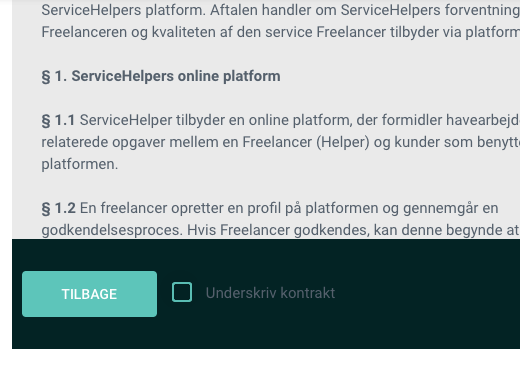Click paragraph starting '§ 1.2 En freelancer opretter'
The width and height of the screenshot is (520, 368).
[x=281, y=219]
